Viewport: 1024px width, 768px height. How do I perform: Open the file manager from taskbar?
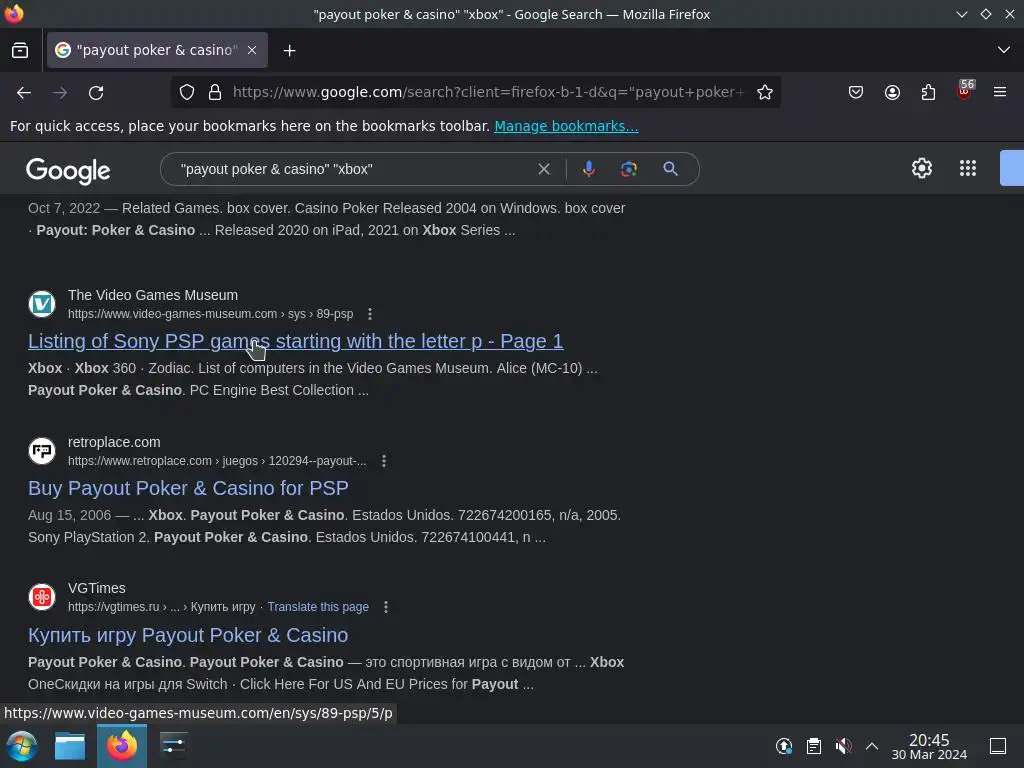(x=70, y=746)
